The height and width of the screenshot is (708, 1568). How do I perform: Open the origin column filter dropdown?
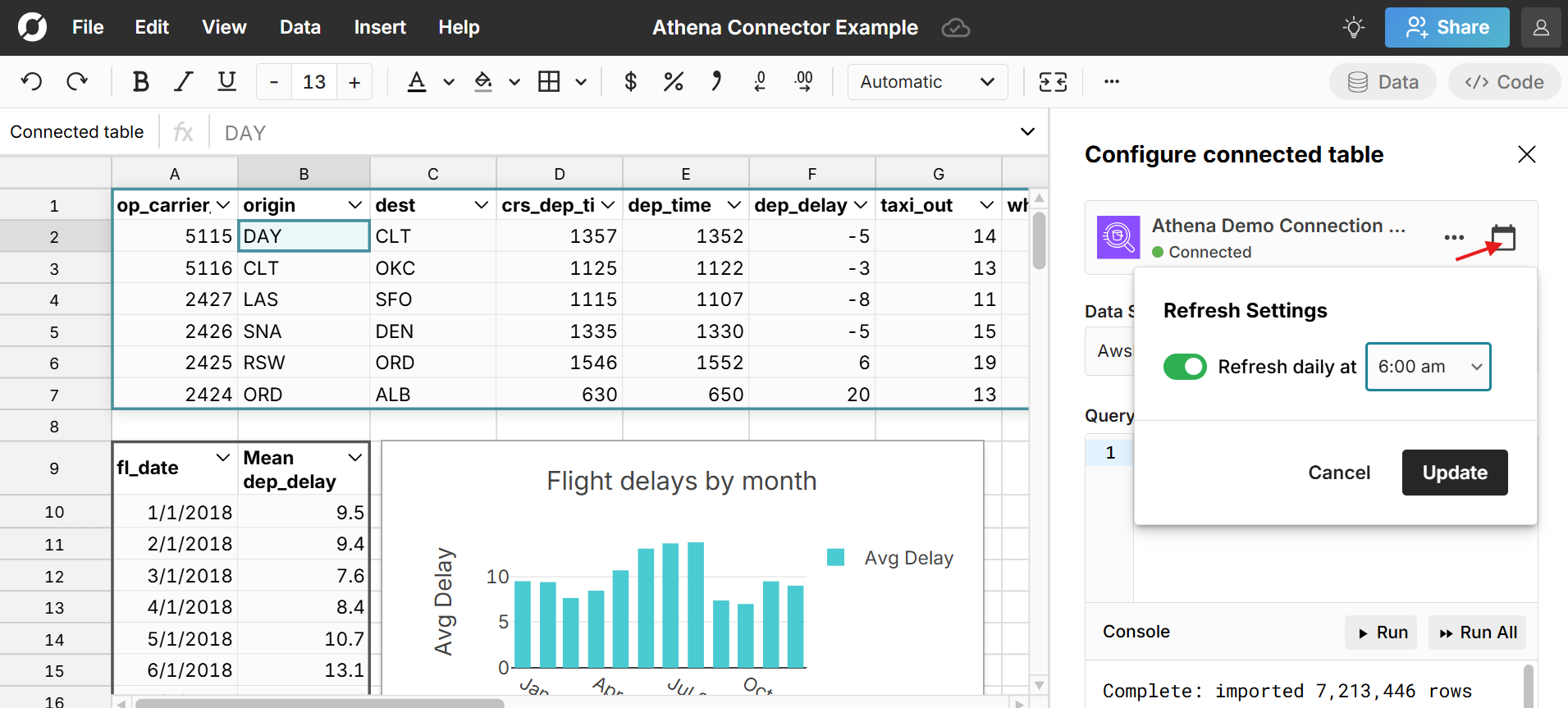(x=354, y=205)
